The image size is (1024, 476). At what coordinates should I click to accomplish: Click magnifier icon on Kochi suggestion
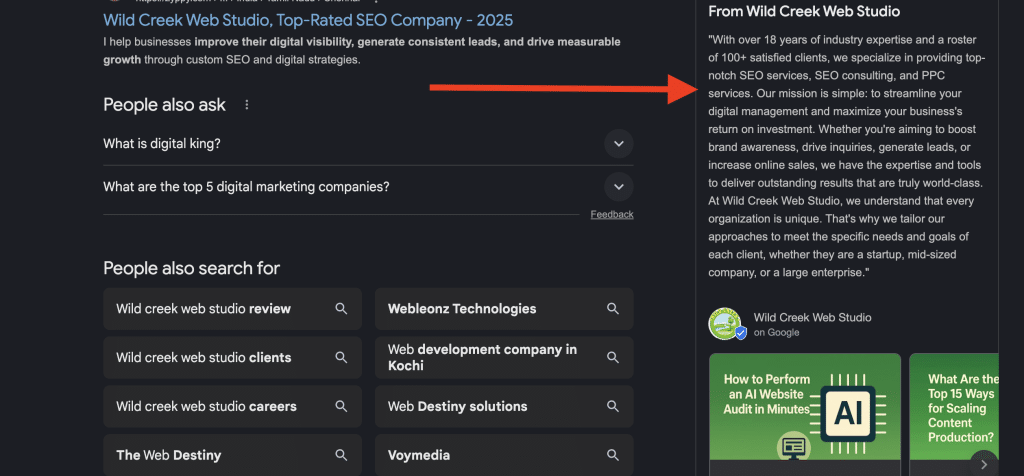[x=613, y=358]
